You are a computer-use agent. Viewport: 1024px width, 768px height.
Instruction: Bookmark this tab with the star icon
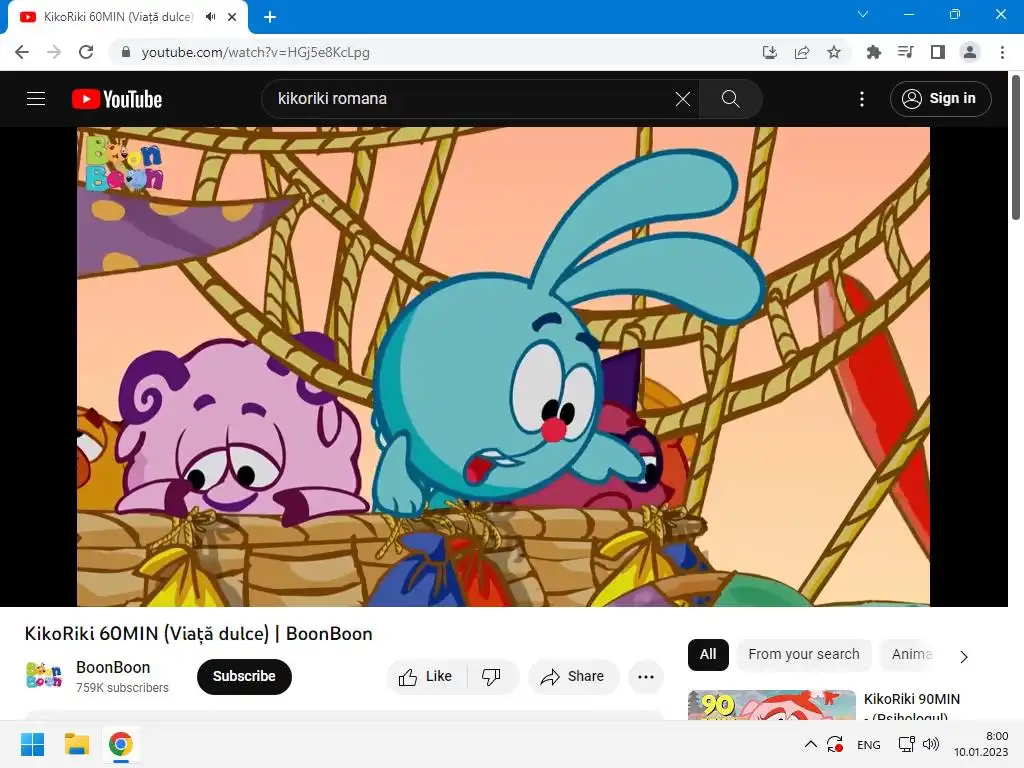click(x=834, y=52)
